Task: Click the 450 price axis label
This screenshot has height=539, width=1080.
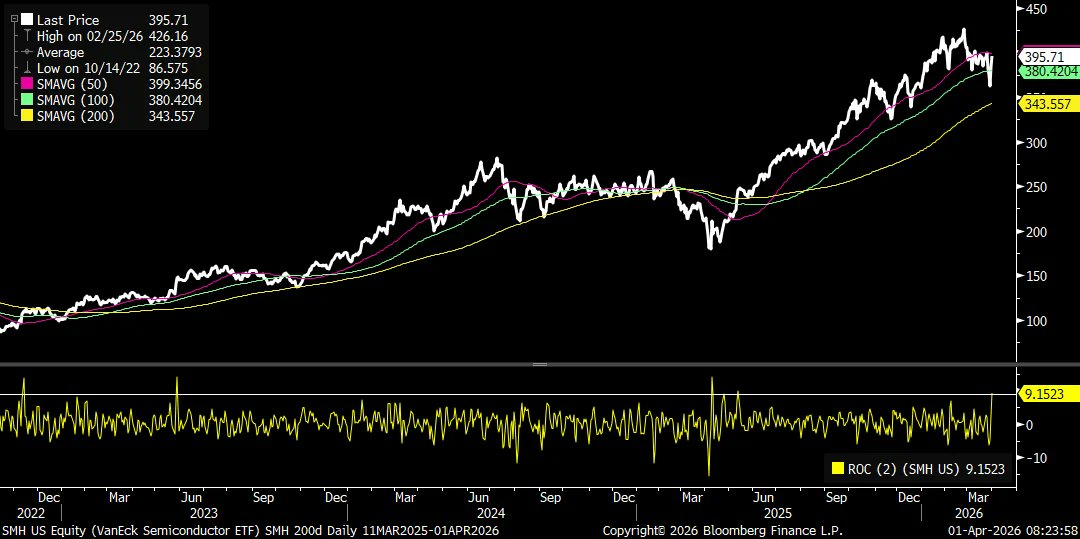Action: 1037,9
